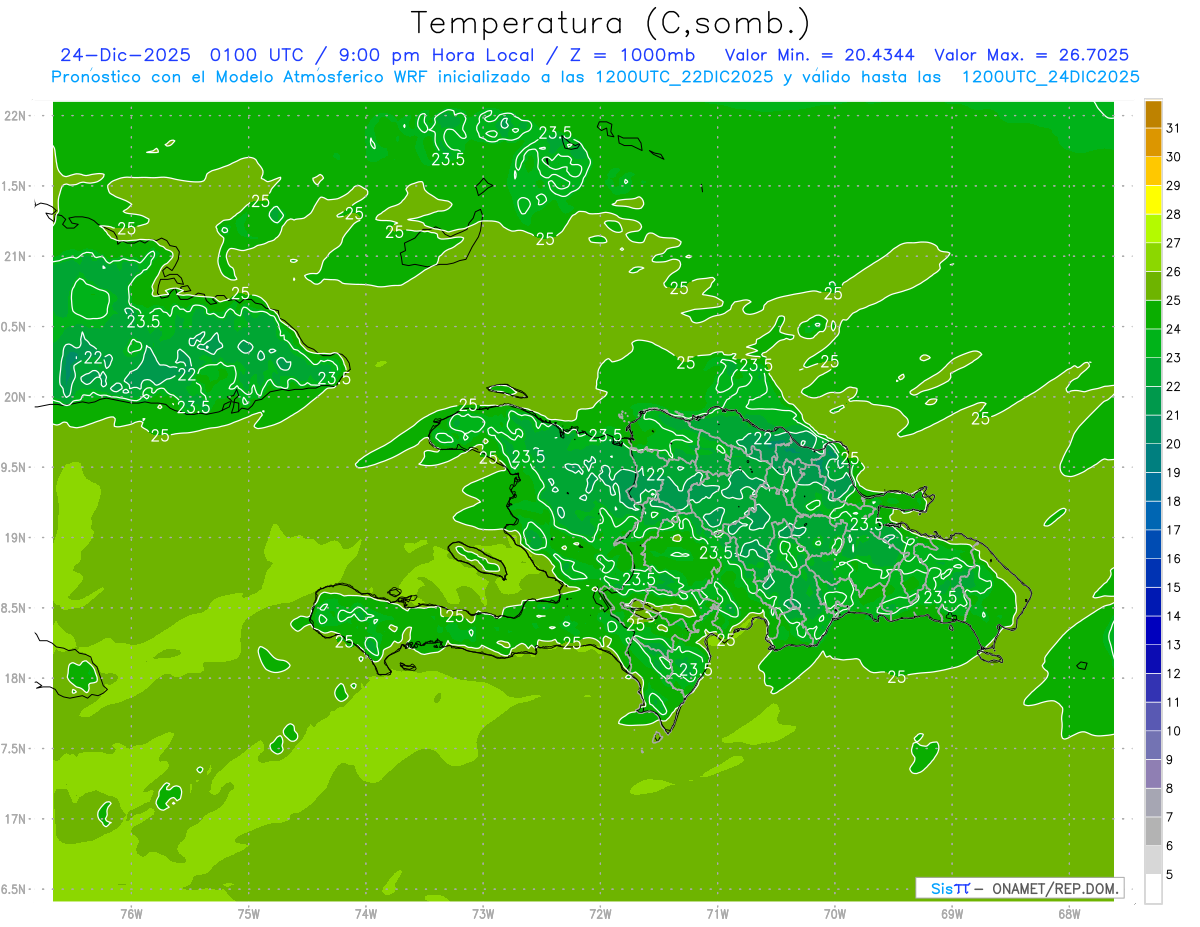Click the '20N' latitude axis label

pos(17,397)
